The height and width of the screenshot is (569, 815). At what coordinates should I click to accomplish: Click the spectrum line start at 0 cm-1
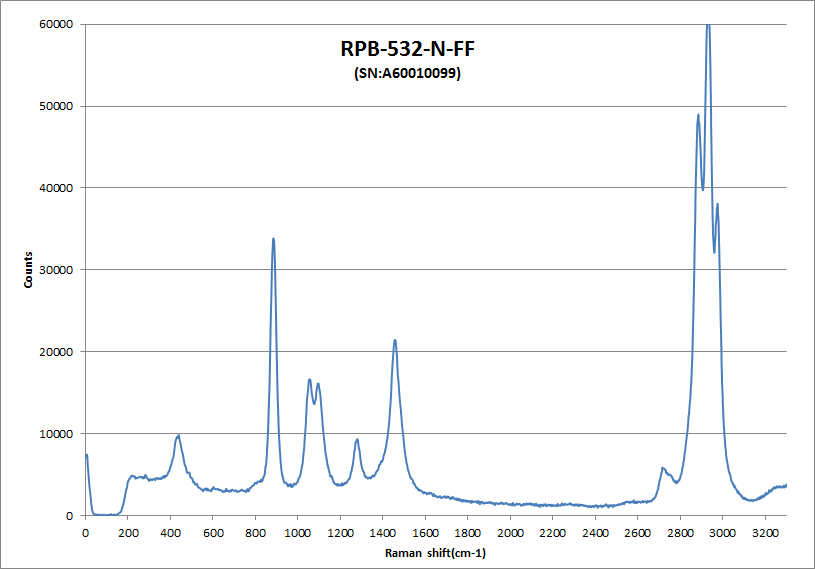click(x=87, y=455)
